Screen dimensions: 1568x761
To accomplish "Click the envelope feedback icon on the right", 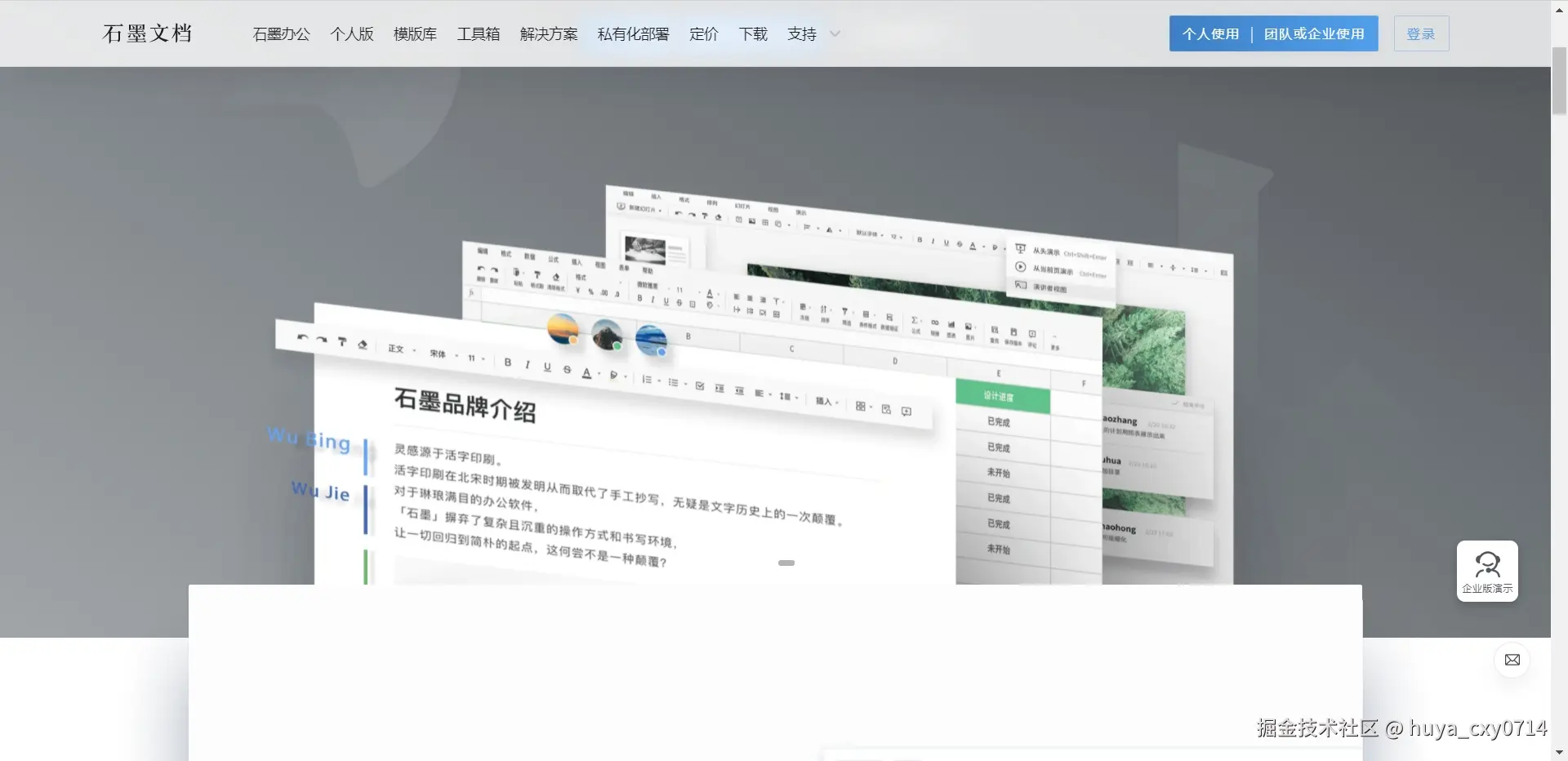I will (x=1512, y=660).
